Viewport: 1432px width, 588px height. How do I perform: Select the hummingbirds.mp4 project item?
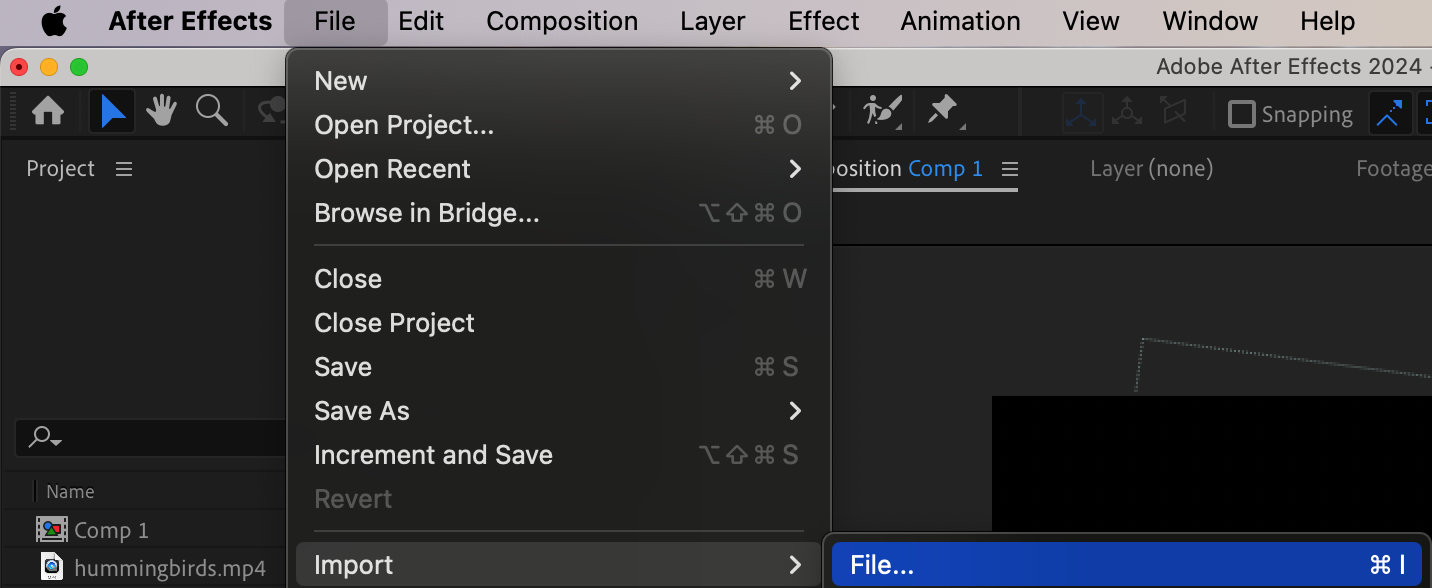(169, 569)
